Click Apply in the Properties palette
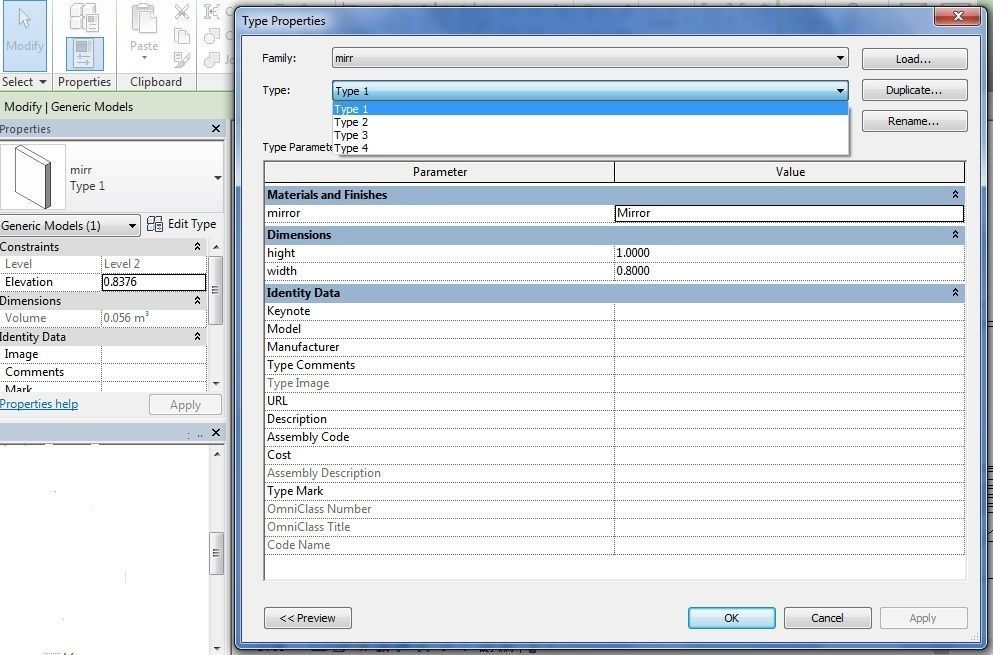Screen dimensions: 993x655 186,405
